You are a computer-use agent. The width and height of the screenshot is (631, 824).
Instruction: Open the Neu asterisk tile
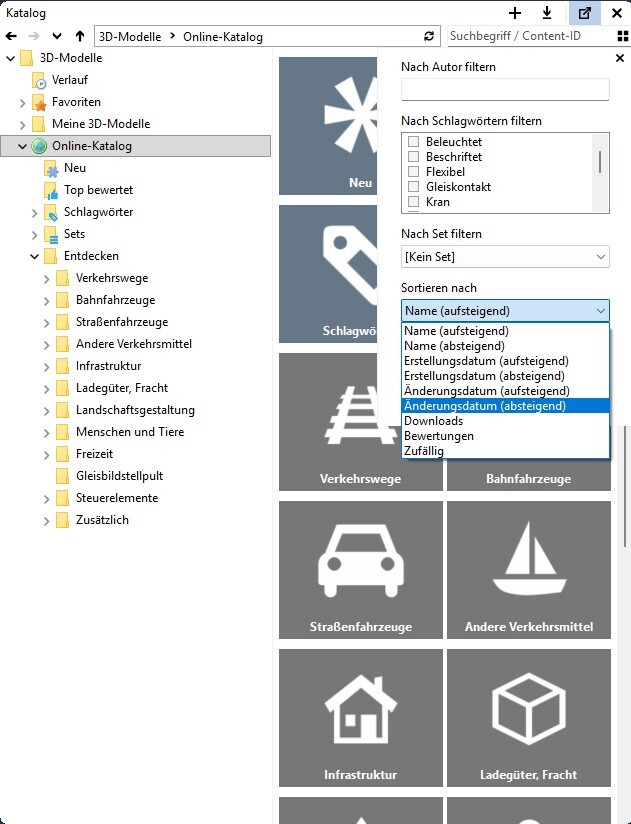[x=328, y=126]
